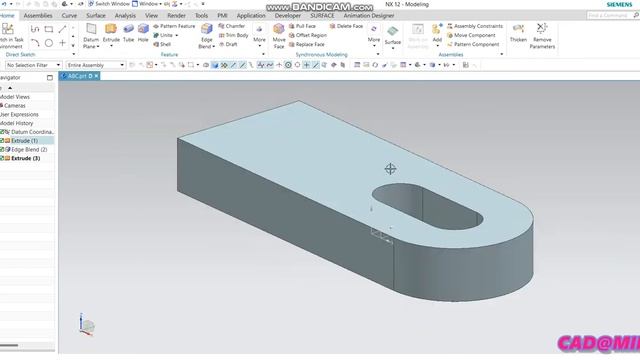Select the User Expressions navigator node

point(19,114)
